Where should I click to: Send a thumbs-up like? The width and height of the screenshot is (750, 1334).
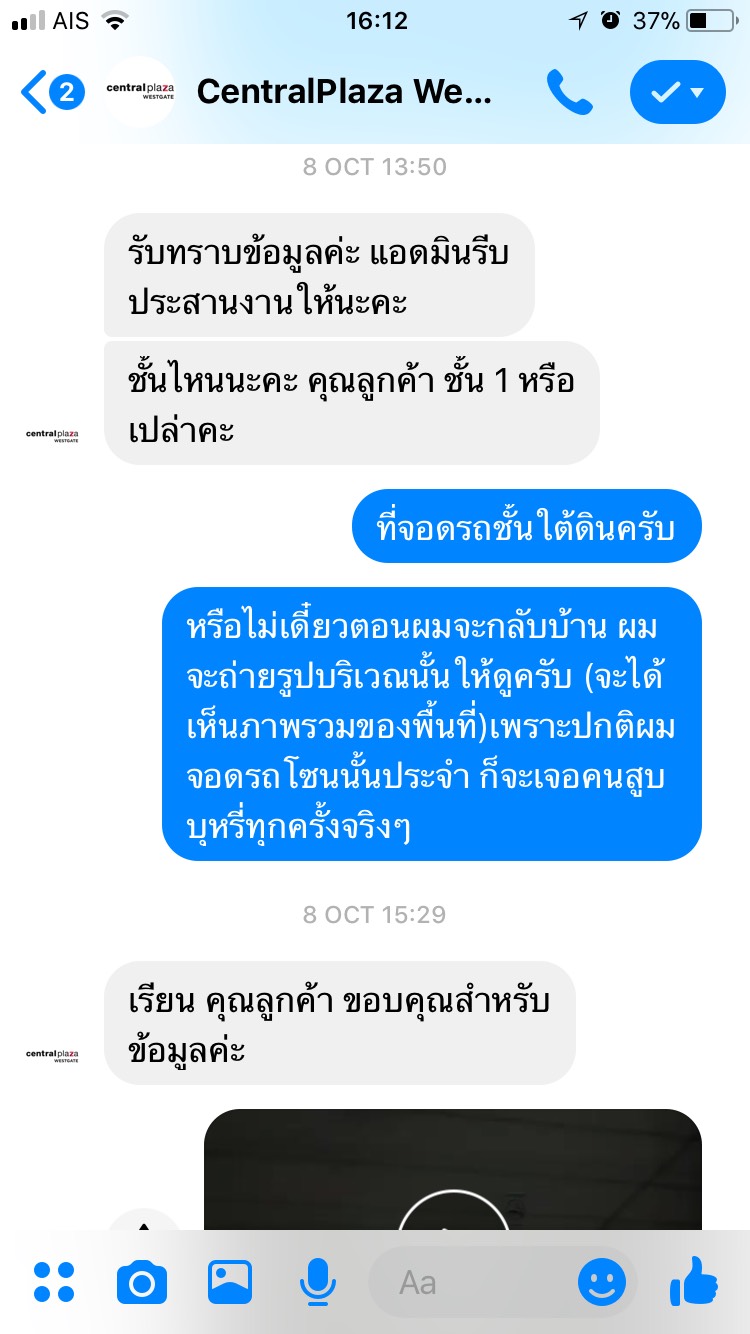(694, 1282)
